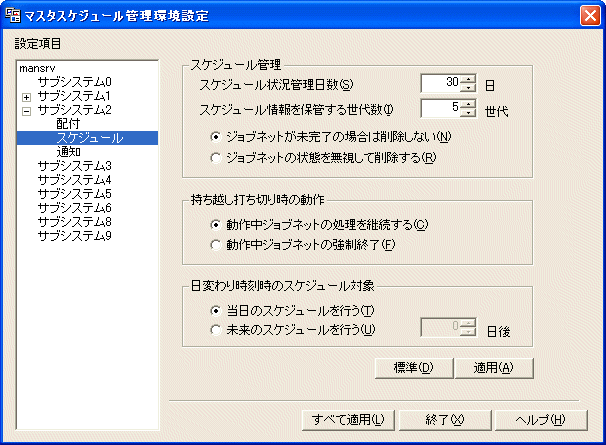Select サブシステム6 in the tree
606x445 pixels.
click(75, 208)
